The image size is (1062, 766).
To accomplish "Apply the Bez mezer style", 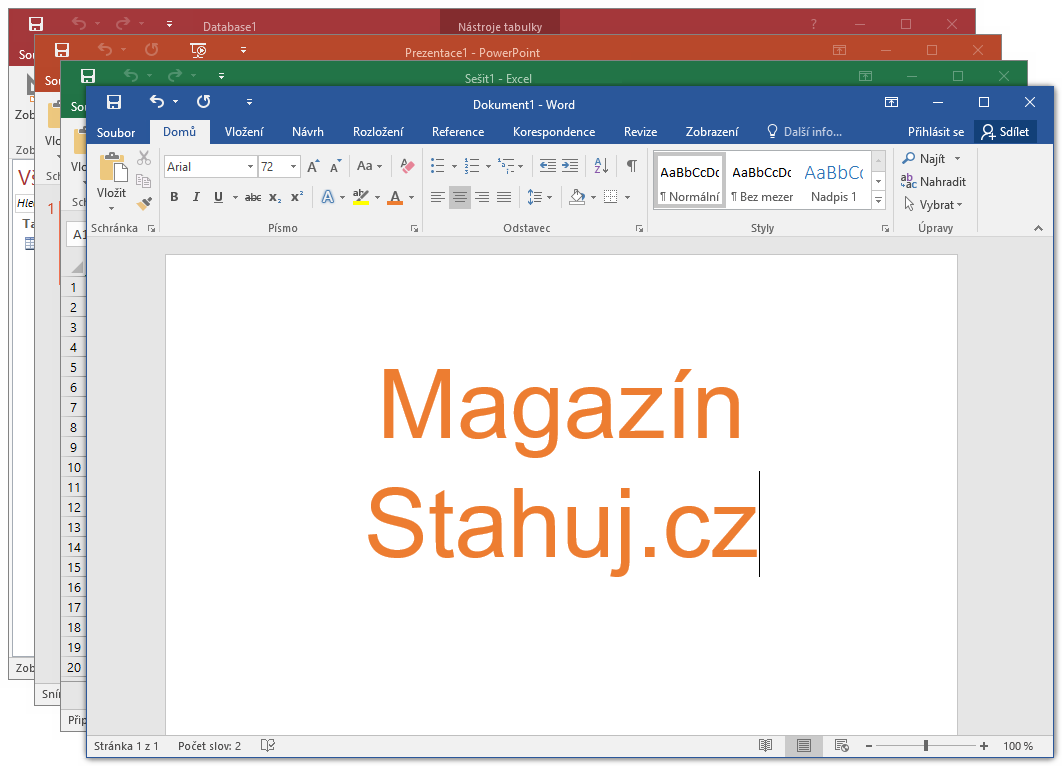I will (x=762, y=182).
